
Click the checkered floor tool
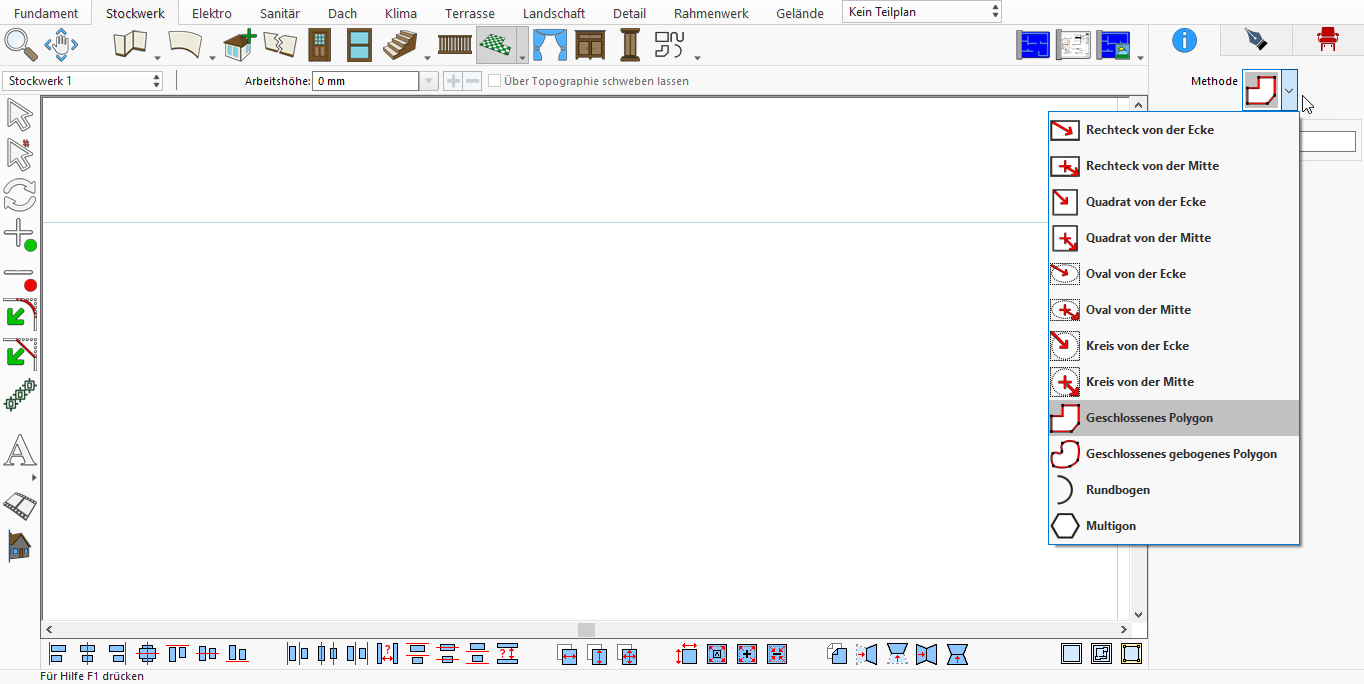point(496,45)
